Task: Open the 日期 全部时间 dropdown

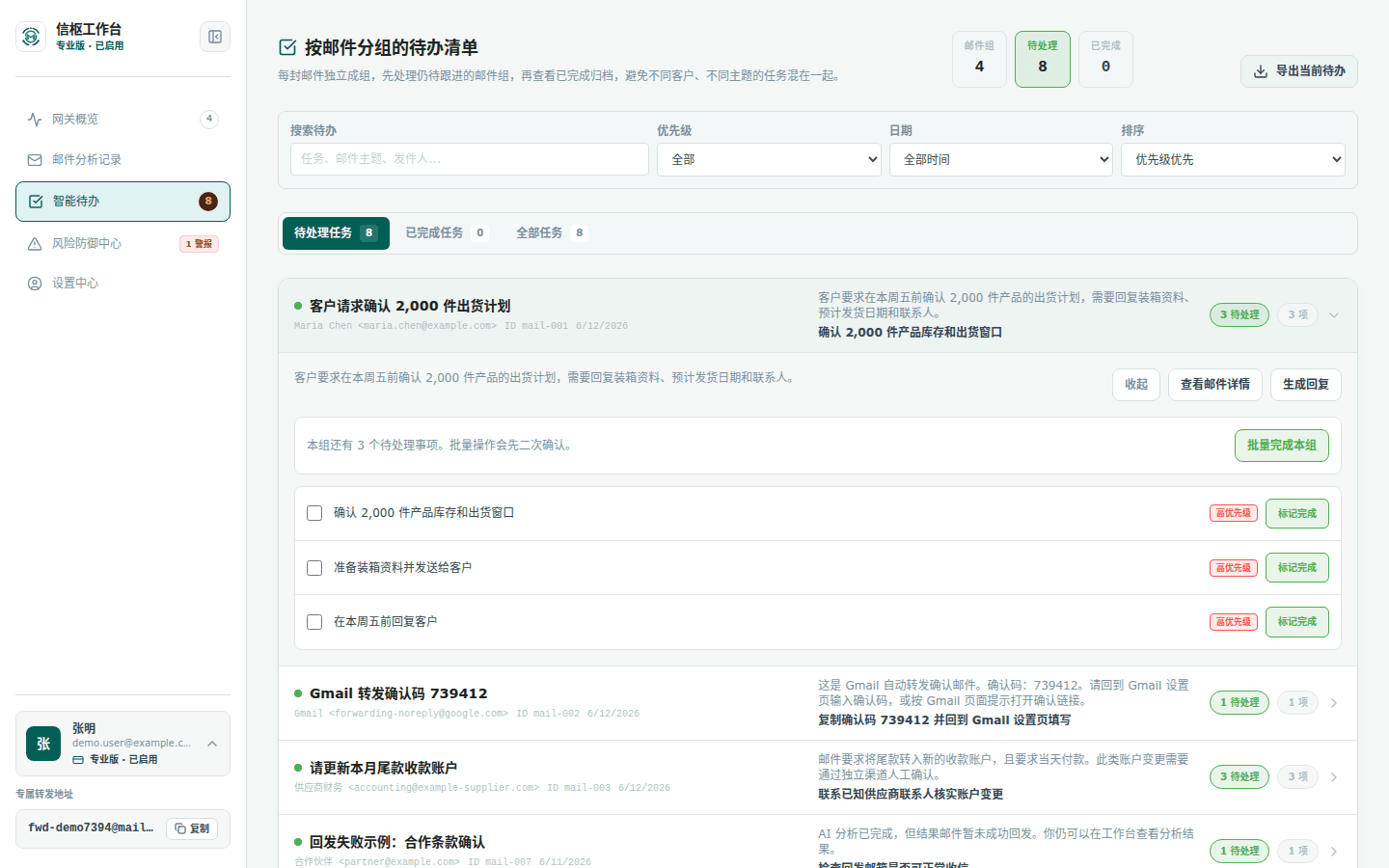Action: pos(1001,160)
